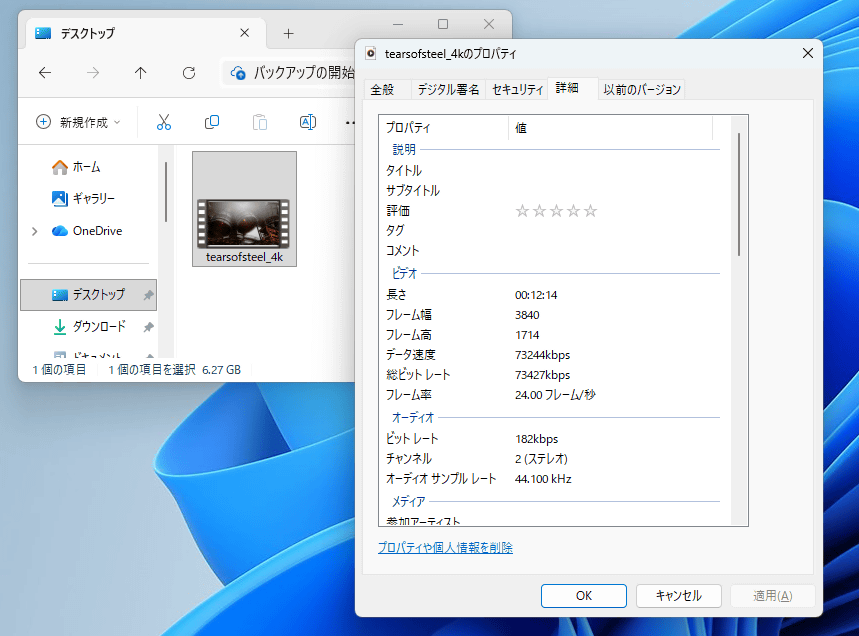Click the OK button in properties dialog
This screenshot has height=636, width=859.
(x=584, y=595)
